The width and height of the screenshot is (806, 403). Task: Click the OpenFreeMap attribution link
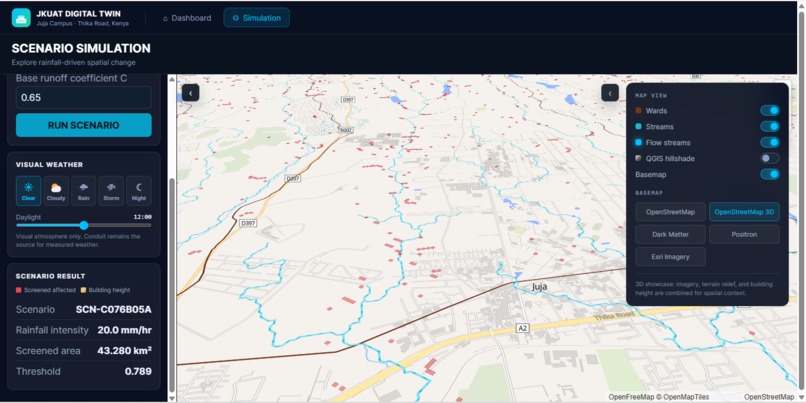point(631,397)
